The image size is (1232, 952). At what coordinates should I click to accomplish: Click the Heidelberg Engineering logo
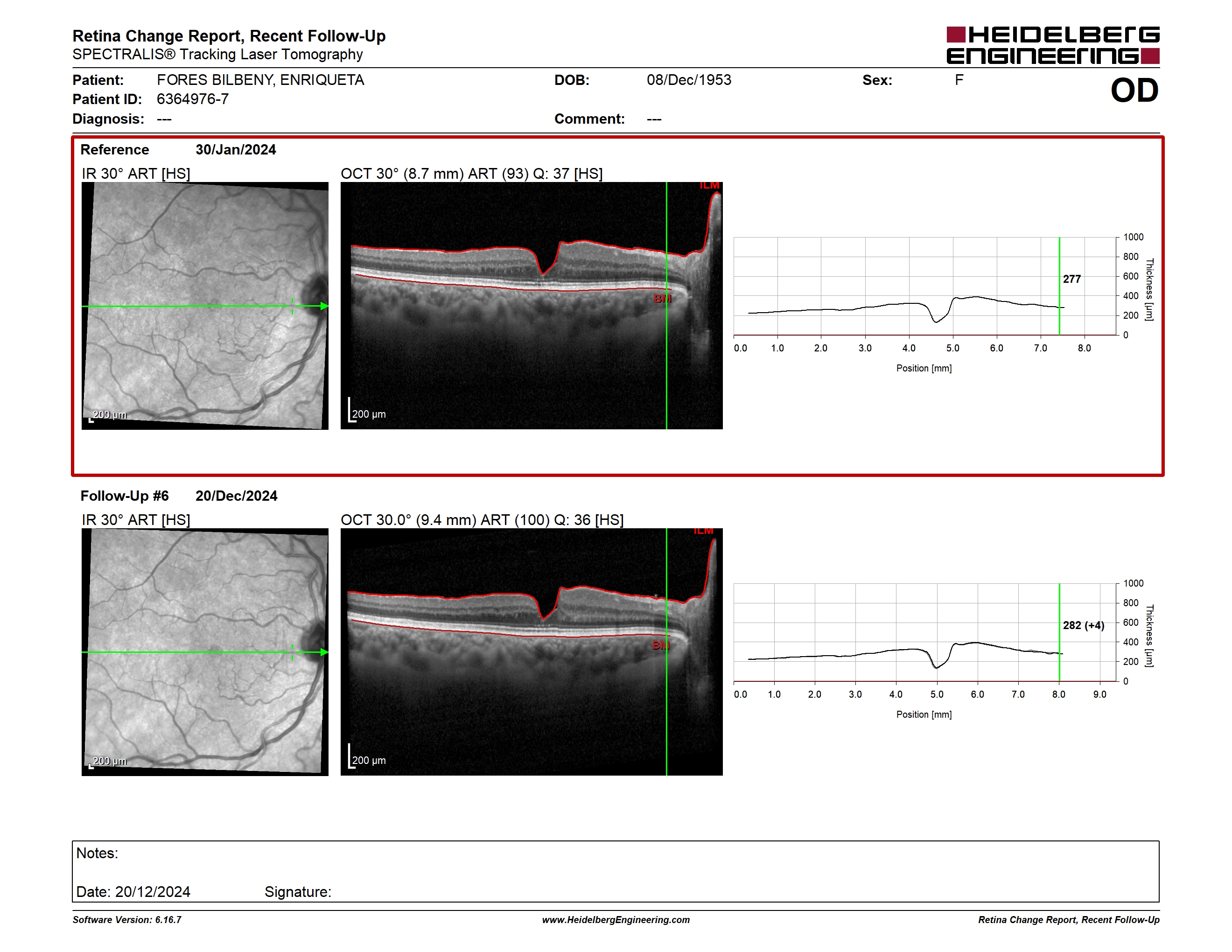pyautogui.click(x=1053, y=45)
